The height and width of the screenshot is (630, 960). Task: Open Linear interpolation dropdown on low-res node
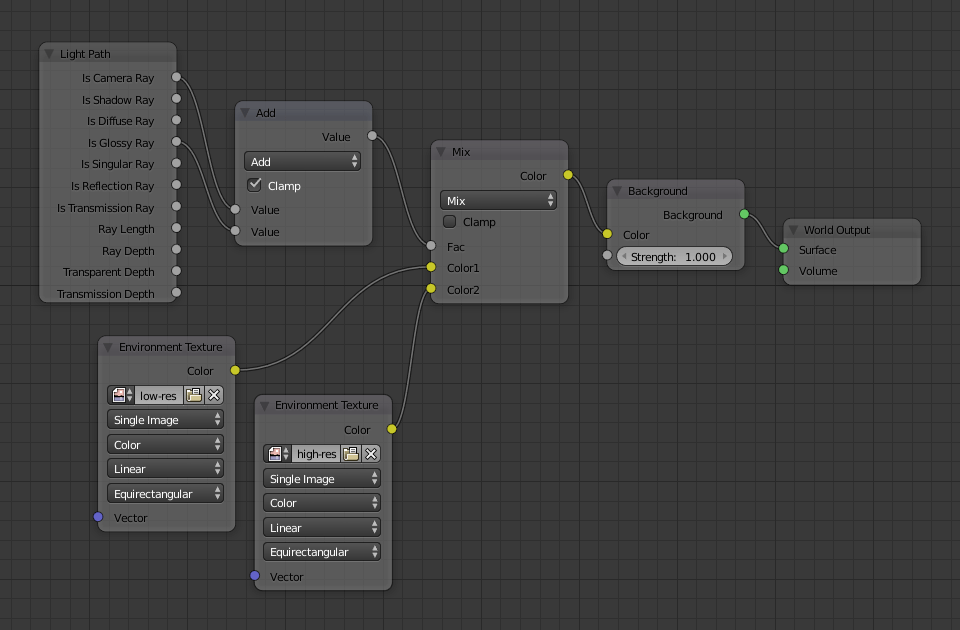click(x=165, y=468)
